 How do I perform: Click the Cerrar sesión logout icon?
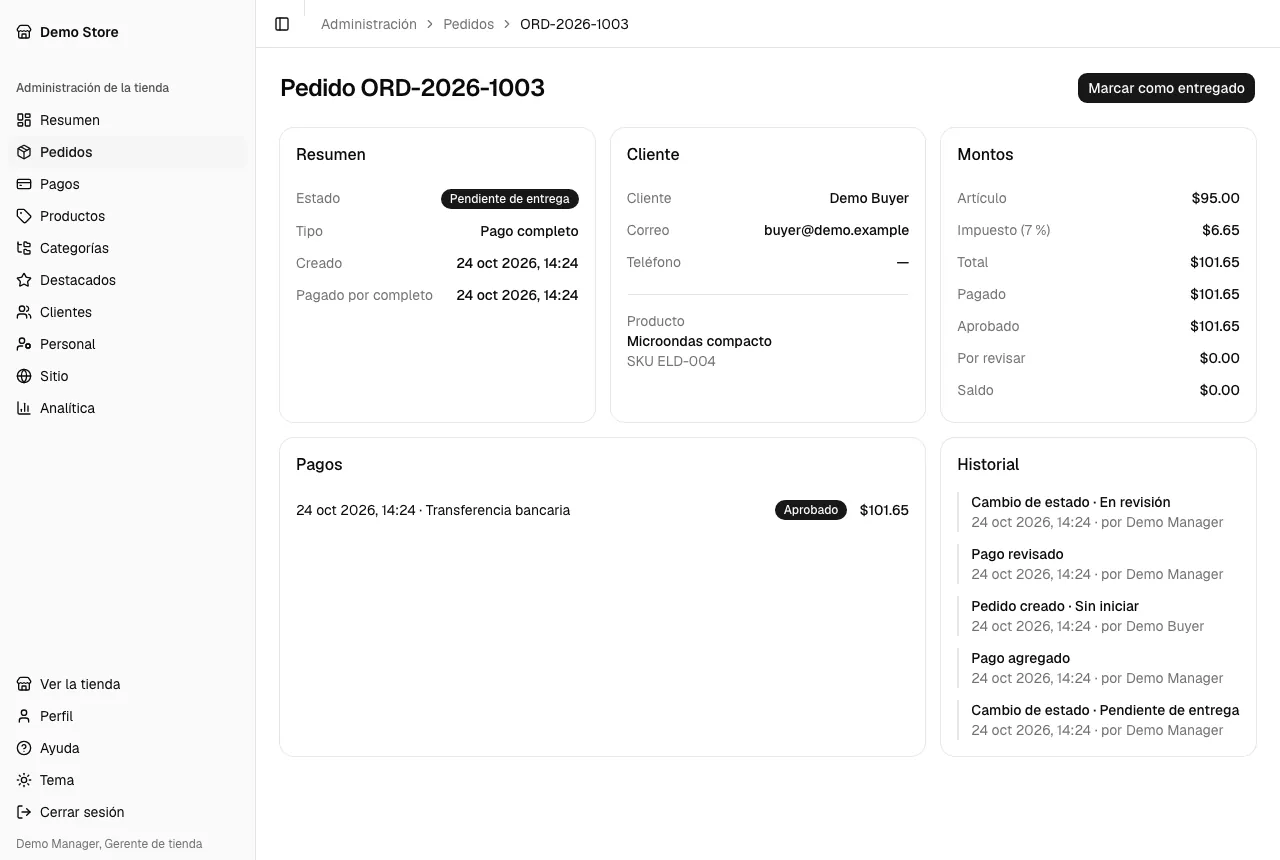pos(24,812)
